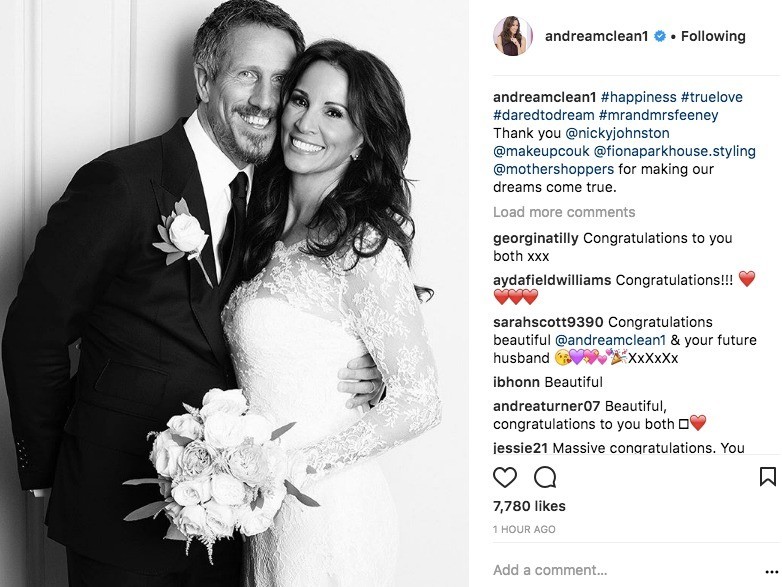The image size is (782, 587).
Task: Focus the Add a comment field
Action: pos(623,570)
